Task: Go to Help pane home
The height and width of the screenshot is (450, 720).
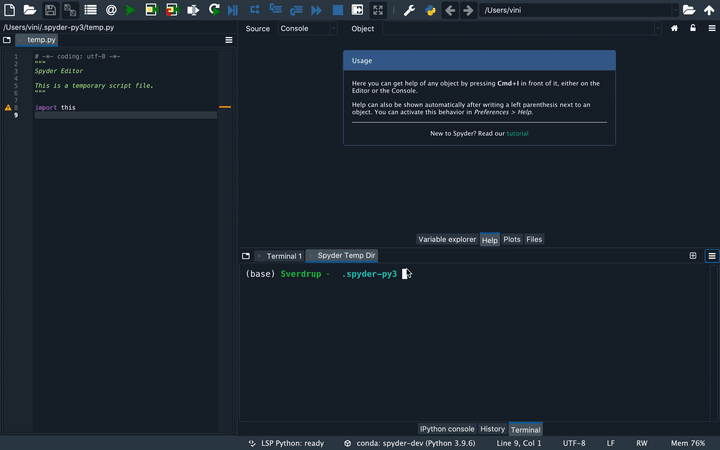Action: click(674, 28)
